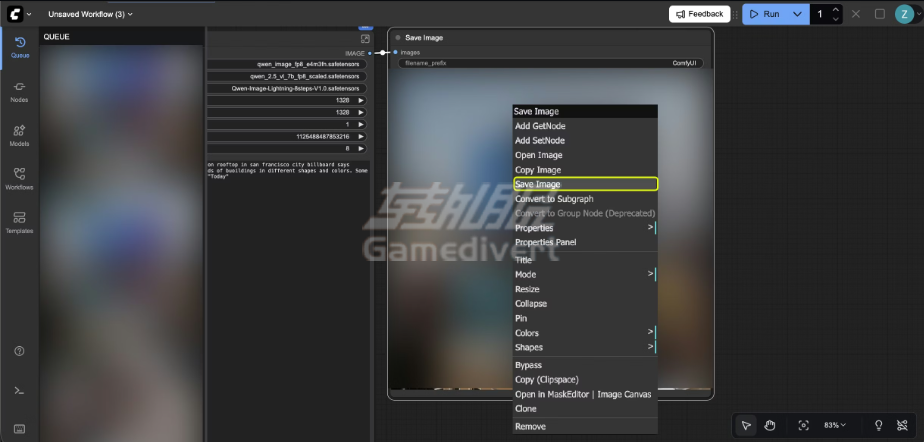Select Remove in context menu
924x442 pixels.
click(585, 426)
